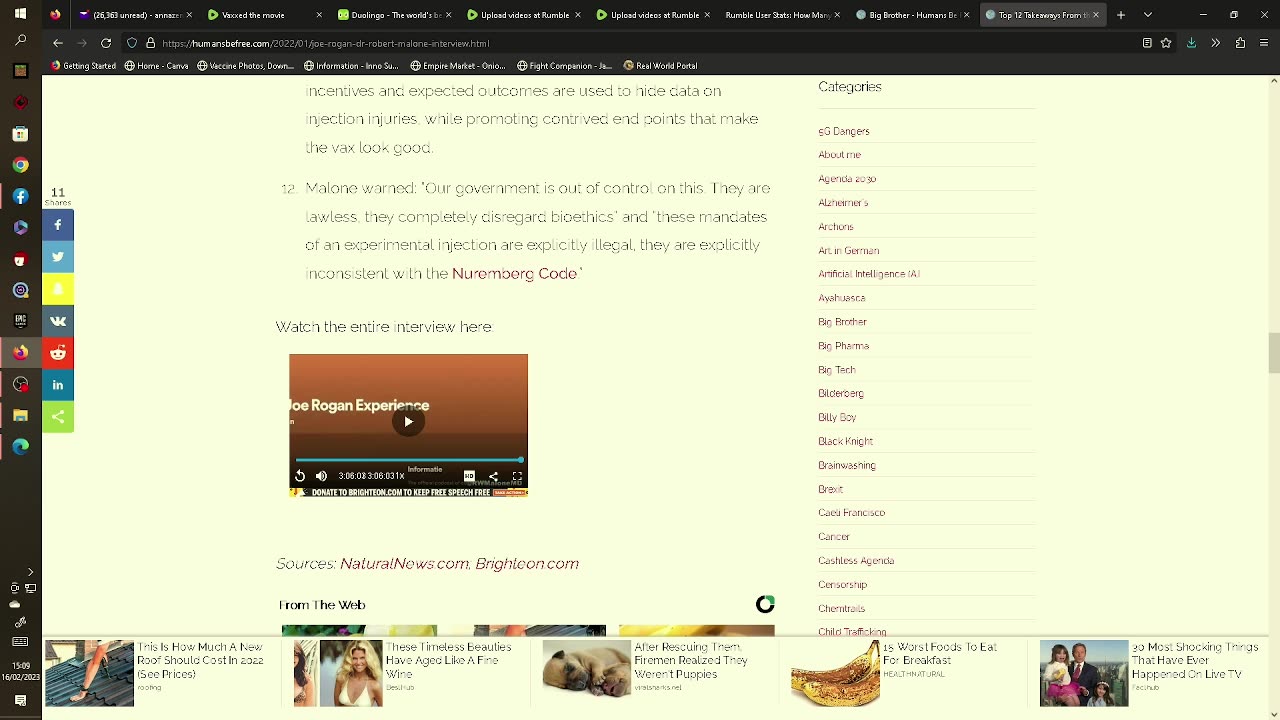Viewport: 1280px width, 720px height.
Task: Open the Censorship category
Action: (842, 585)
